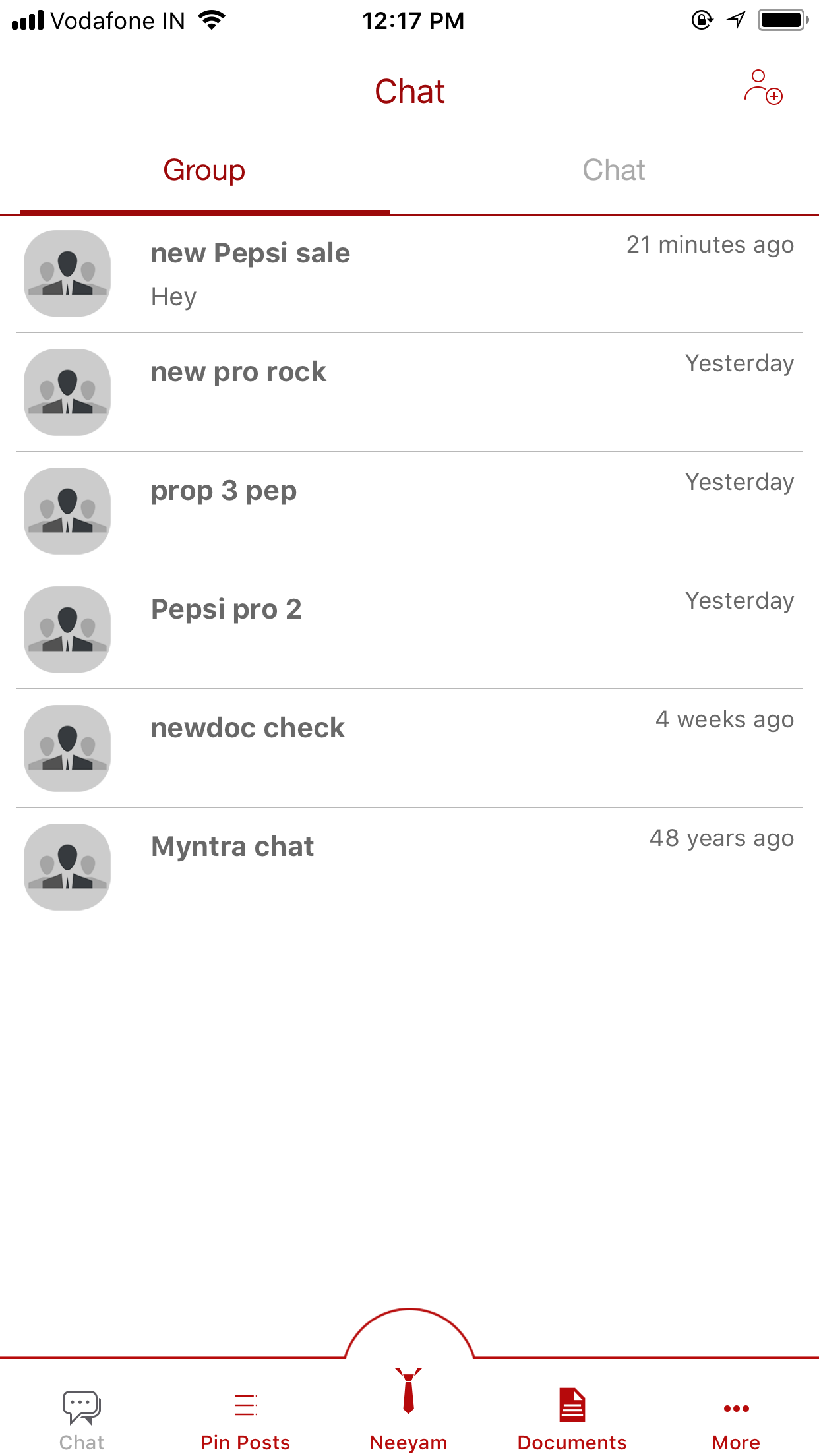Image resolution: width=819 pixels, height=1456 pixels.
Task: Switch to the Group tab
Action: 204,170
